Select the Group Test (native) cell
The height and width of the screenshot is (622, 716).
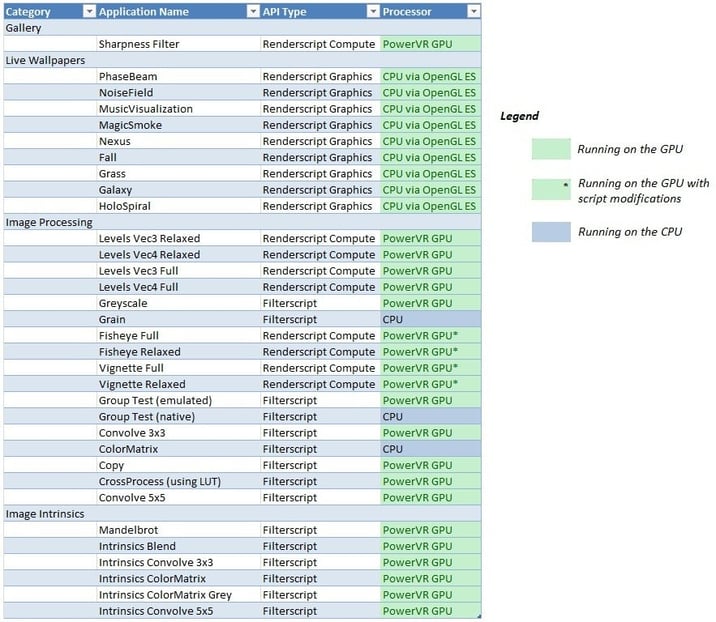click(x=179, y=417)
